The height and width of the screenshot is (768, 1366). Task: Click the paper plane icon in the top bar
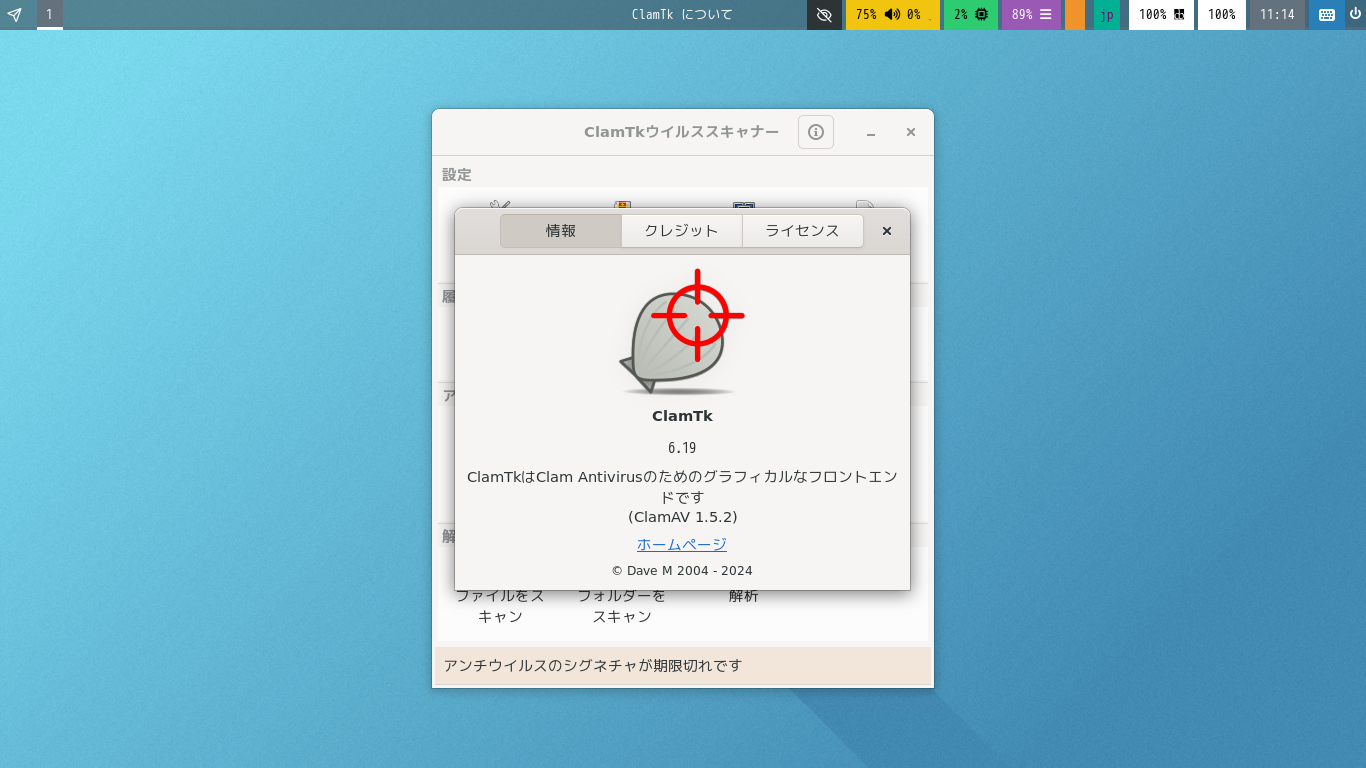[x=15, y=15]
